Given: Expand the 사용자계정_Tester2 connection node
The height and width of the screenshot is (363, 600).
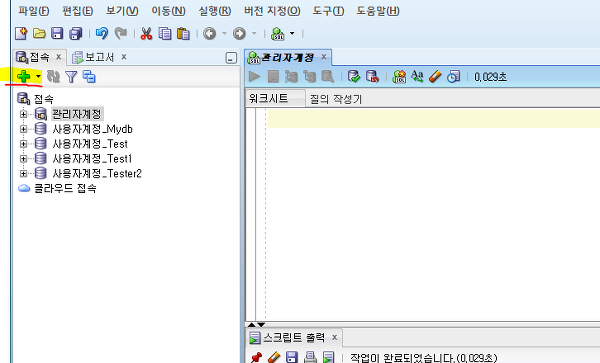Looking at the screenshot, I should click(x=24, y=174).
